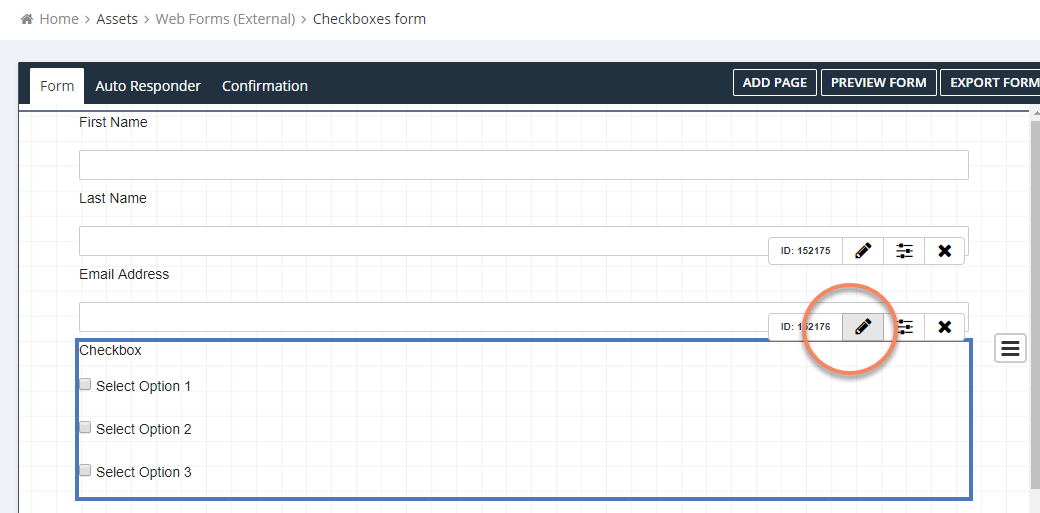The height and width of the screenshot is (513, 1040).
Task: Select the Checkboxes form breadcrumb text
Action: pos(369,19)
